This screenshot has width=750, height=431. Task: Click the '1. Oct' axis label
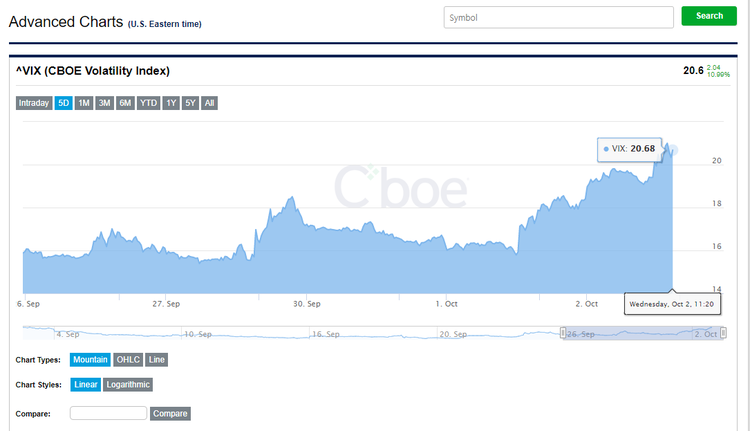(446, 304)
